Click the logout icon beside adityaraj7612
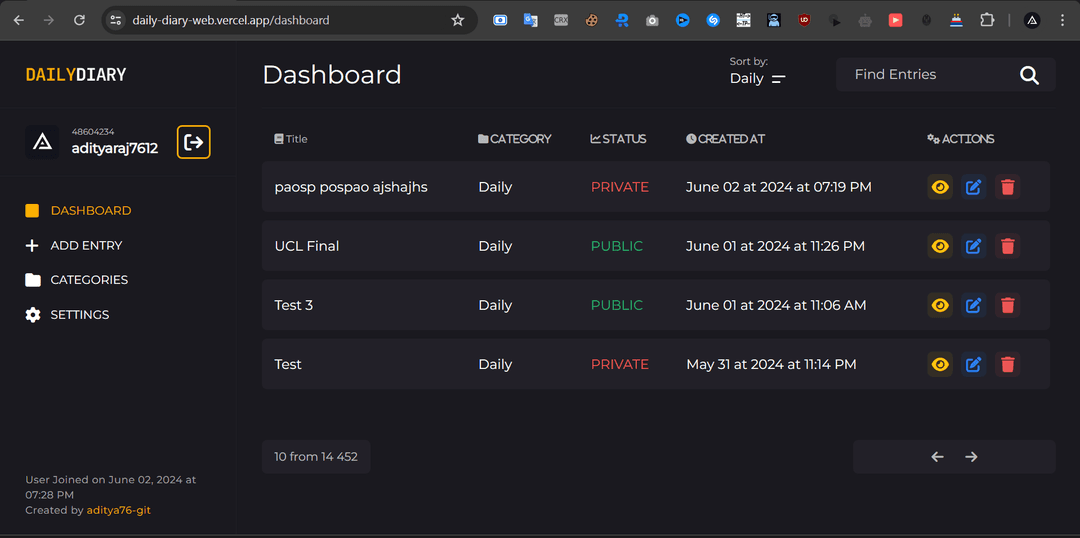 194,142
